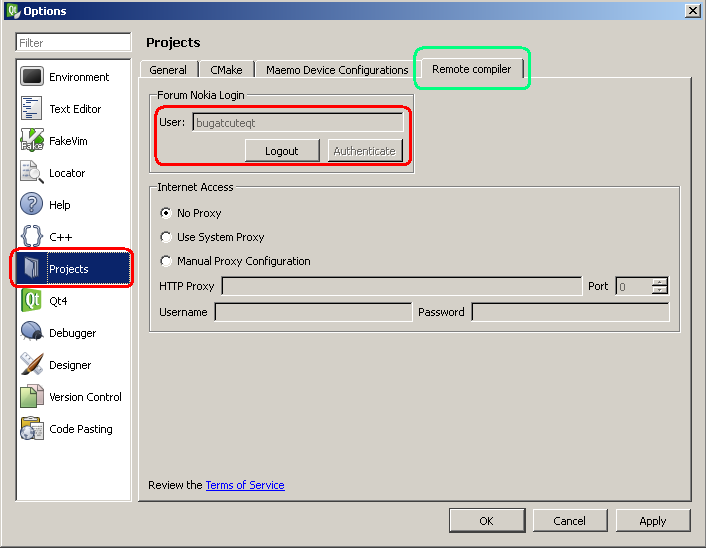Select Projects label in category list
Image resolution: width=706 pixels, height=548 pixels.
pyautogui.click(x=69, y=269)
